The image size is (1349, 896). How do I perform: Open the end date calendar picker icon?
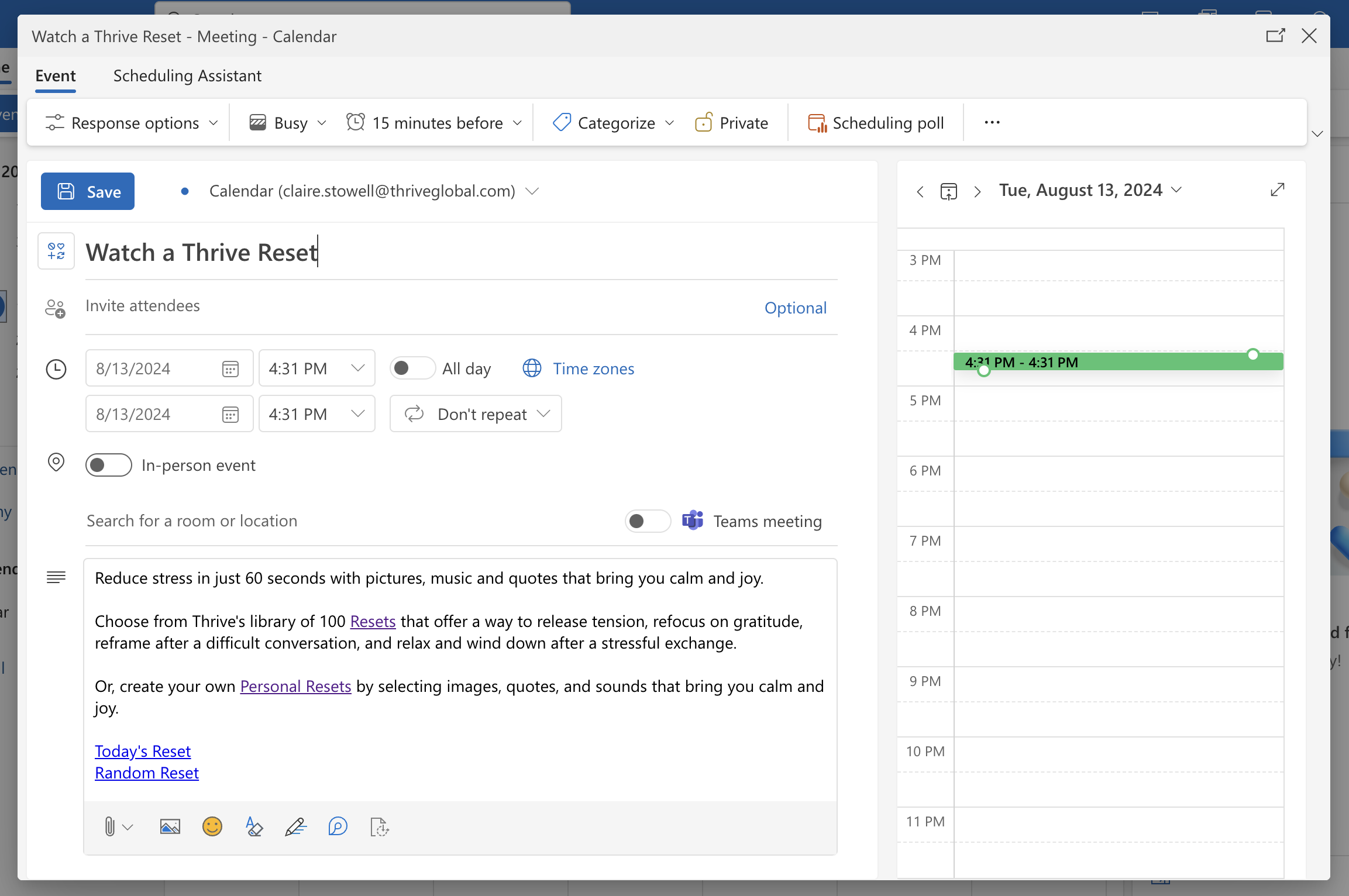tap(230, 415)
